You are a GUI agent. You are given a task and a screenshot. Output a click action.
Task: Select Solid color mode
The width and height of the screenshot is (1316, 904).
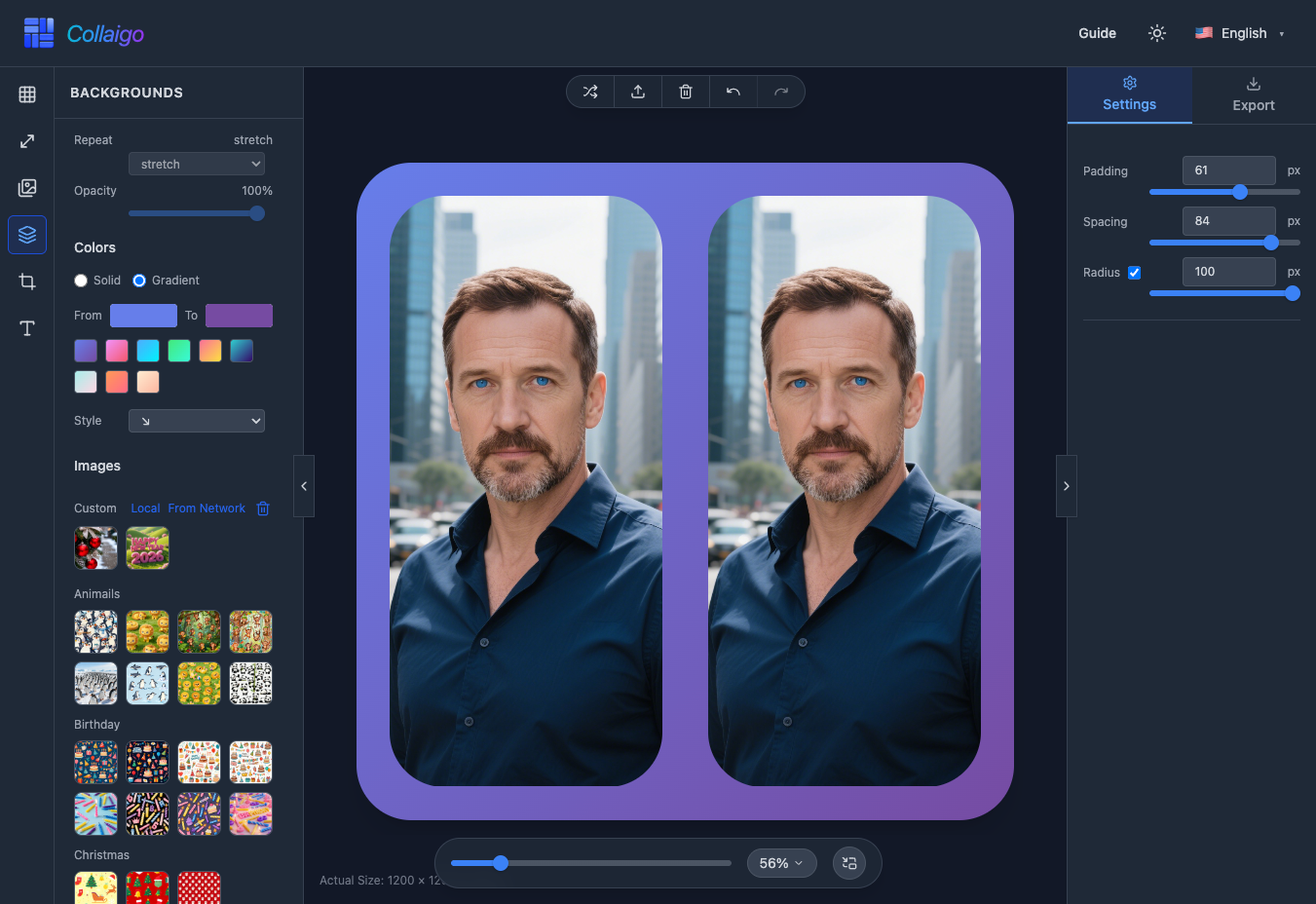coord(81,281)
